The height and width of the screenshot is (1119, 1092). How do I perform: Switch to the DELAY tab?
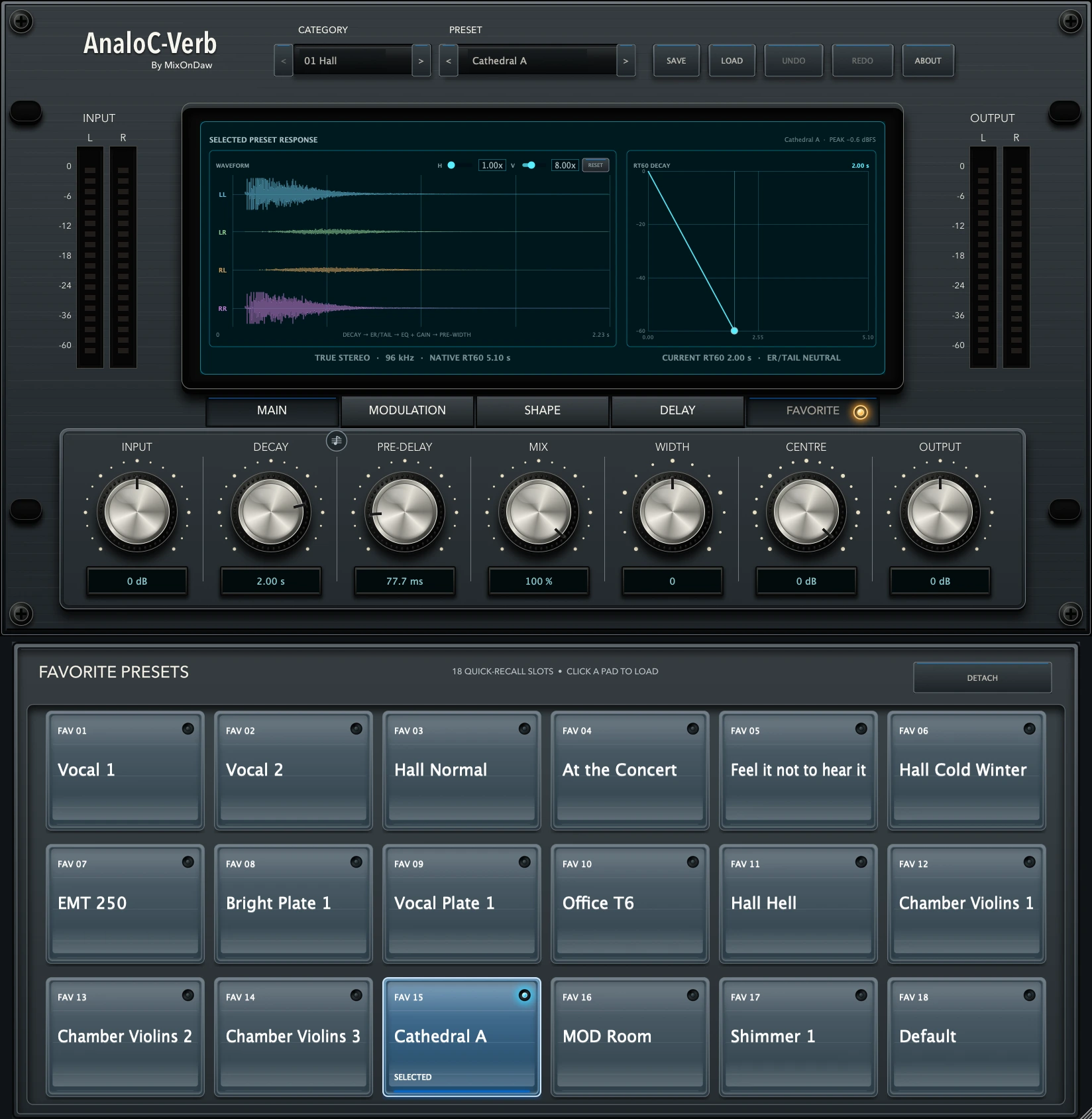(x=678, y=410)
